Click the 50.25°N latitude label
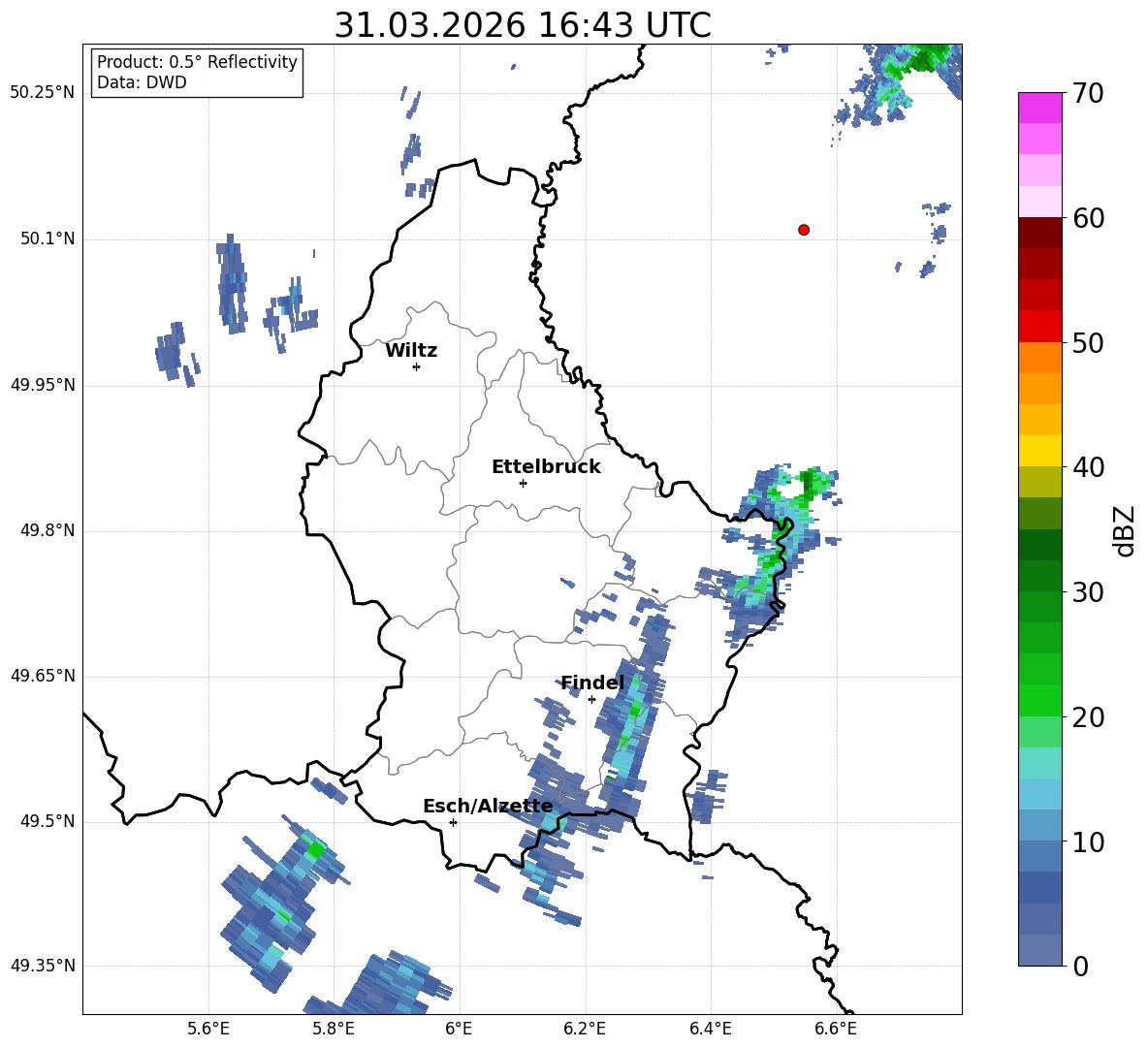Screen dimensions: 1148x1048 point(43,92)
